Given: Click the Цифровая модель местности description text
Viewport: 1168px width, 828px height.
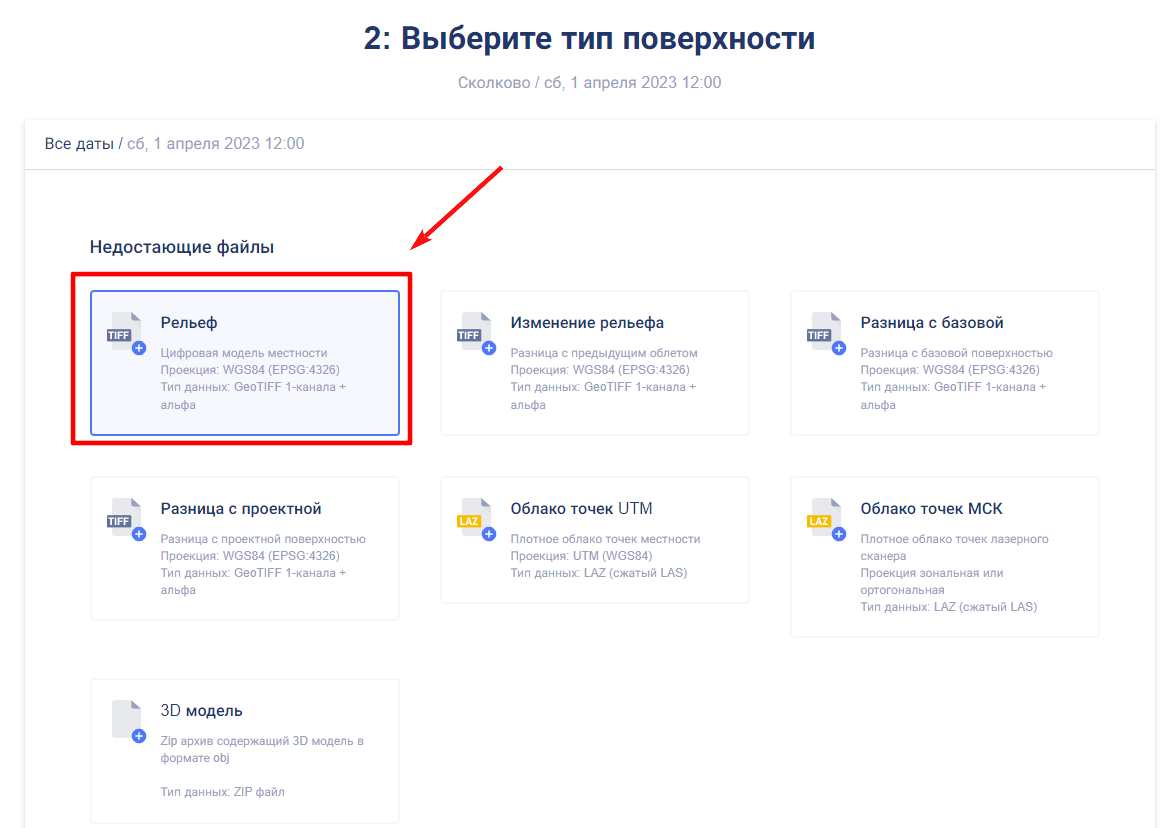Looking at the screenshot, I should click(x=244, y=353).
